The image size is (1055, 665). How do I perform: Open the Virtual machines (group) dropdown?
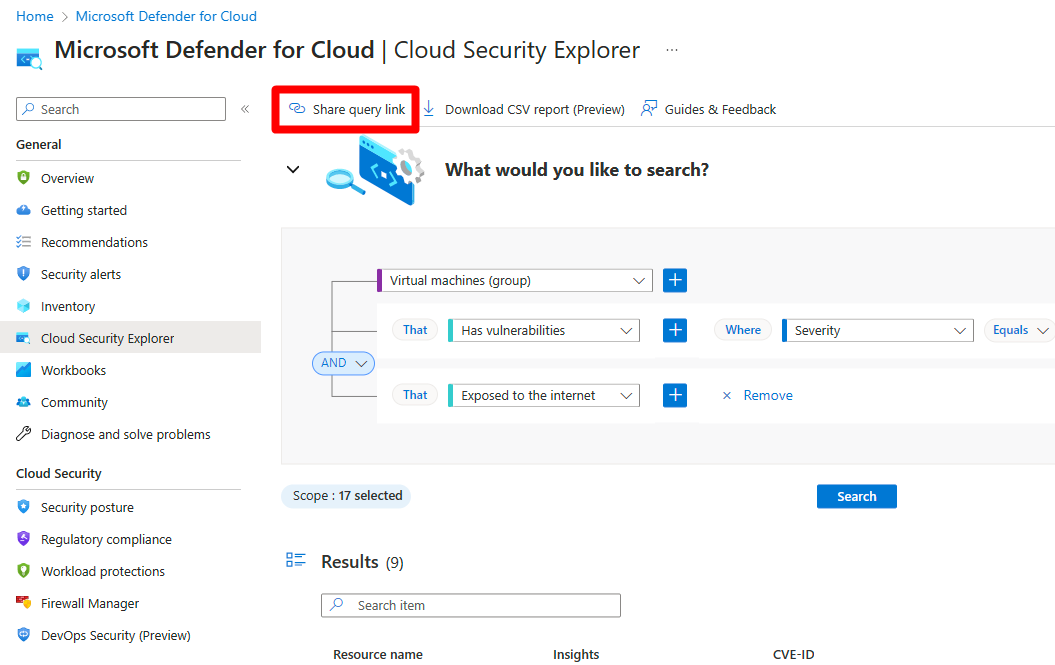pos(515,280)
